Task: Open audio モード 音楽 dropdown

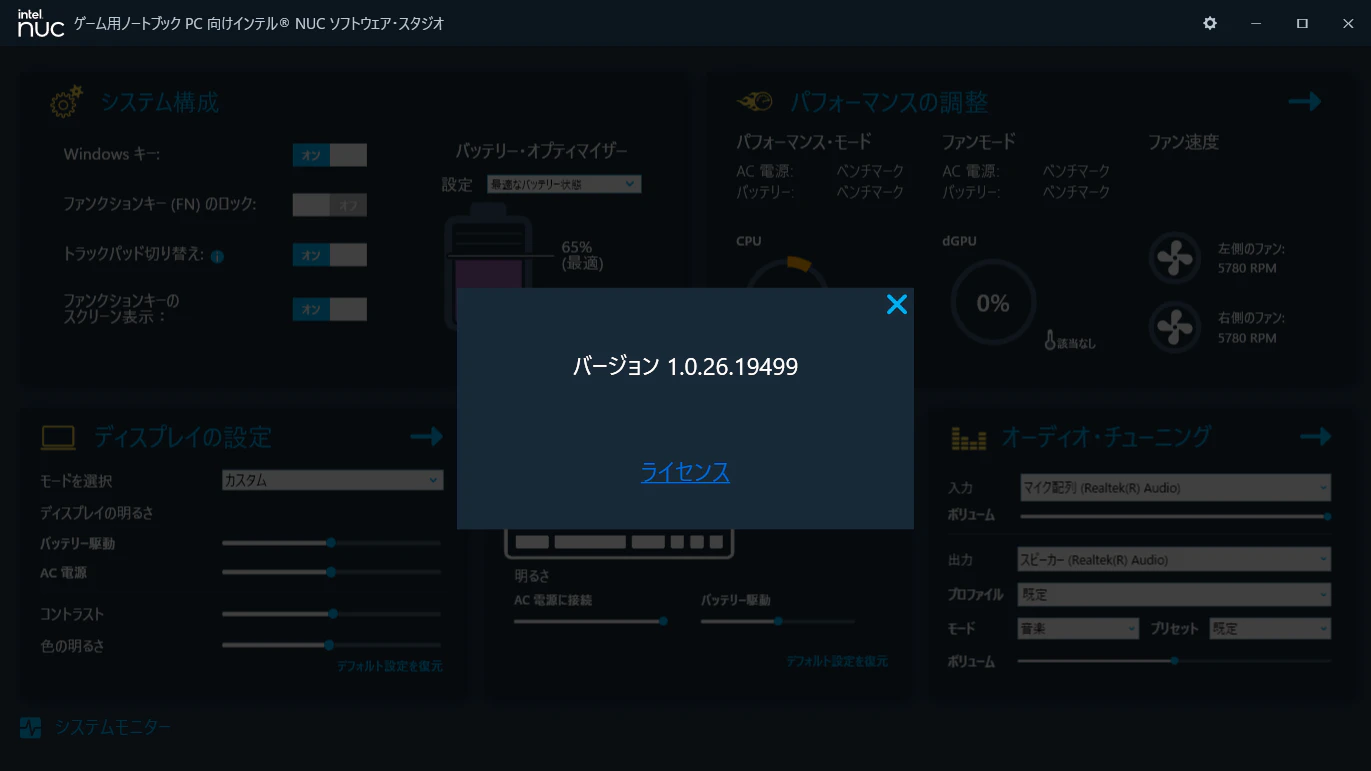Action: [1079, 629]
